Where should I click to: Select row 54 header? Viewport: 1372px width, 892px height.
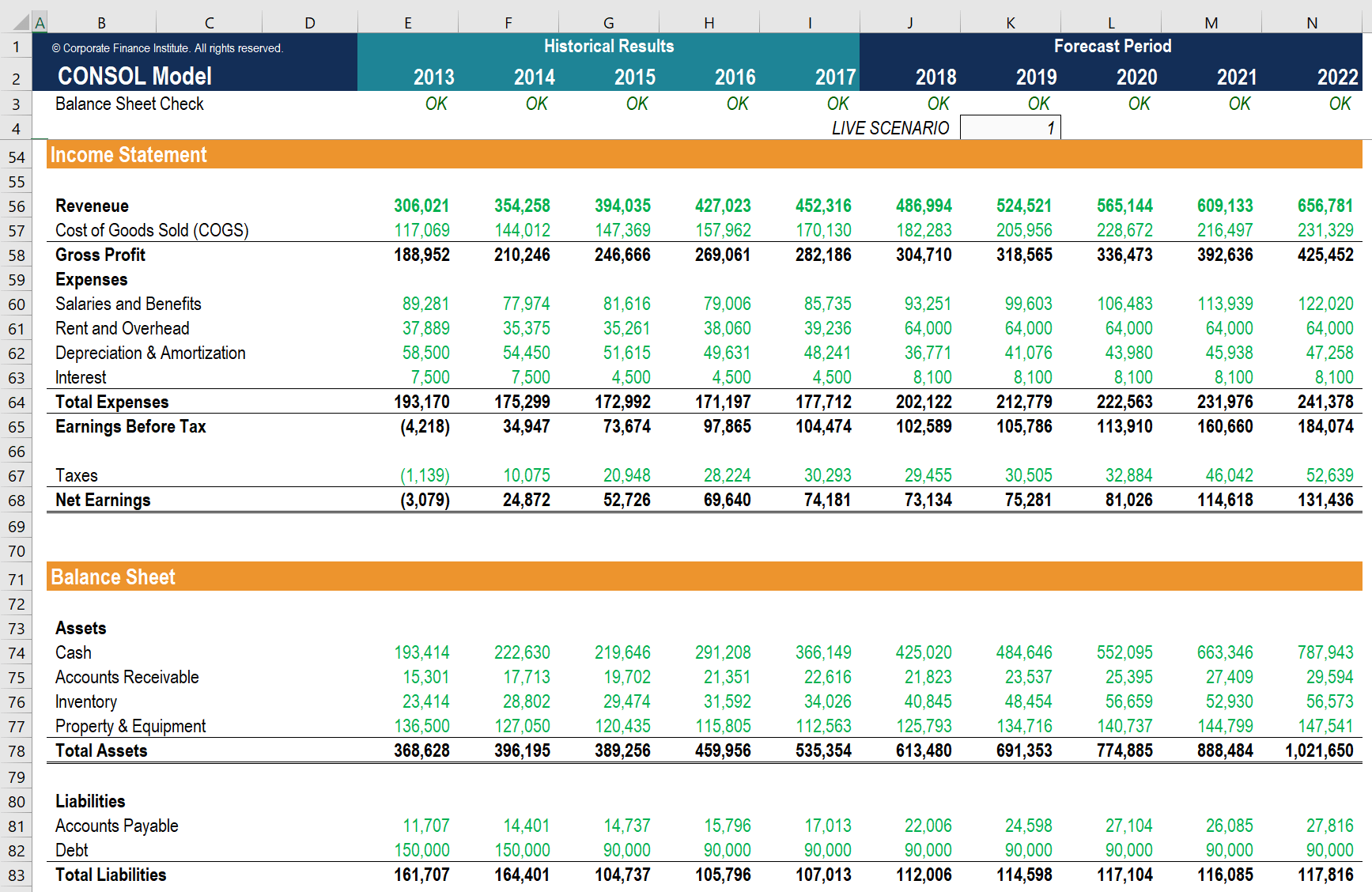point(16,157)
